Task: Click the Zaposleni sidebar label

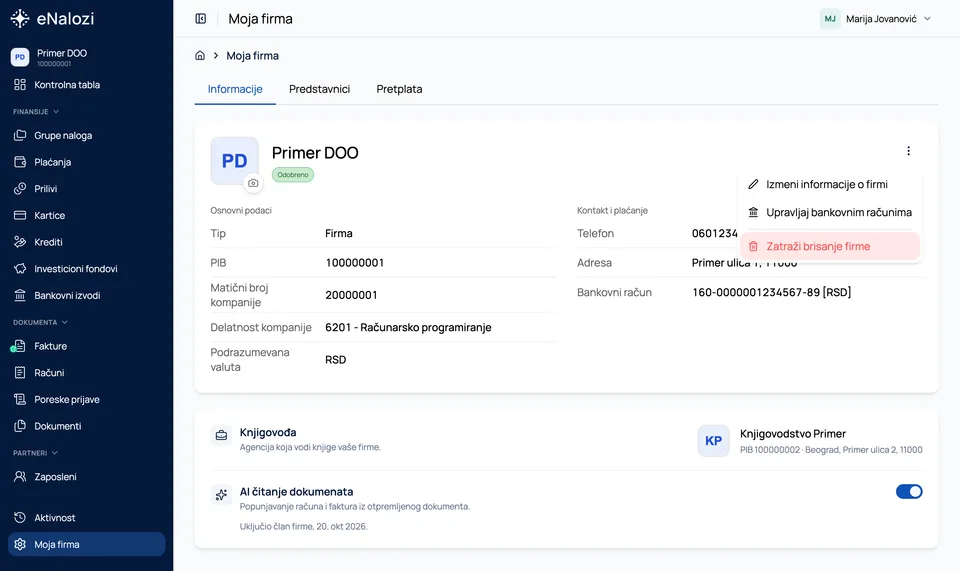Action: (x=55, y=477)
